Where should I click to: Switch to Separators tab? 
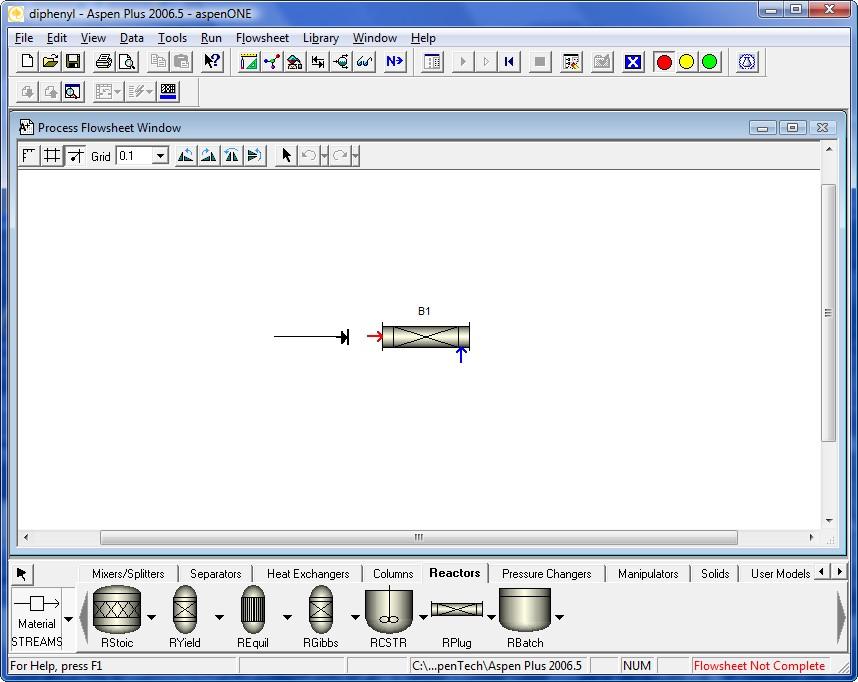coord(216,574)
